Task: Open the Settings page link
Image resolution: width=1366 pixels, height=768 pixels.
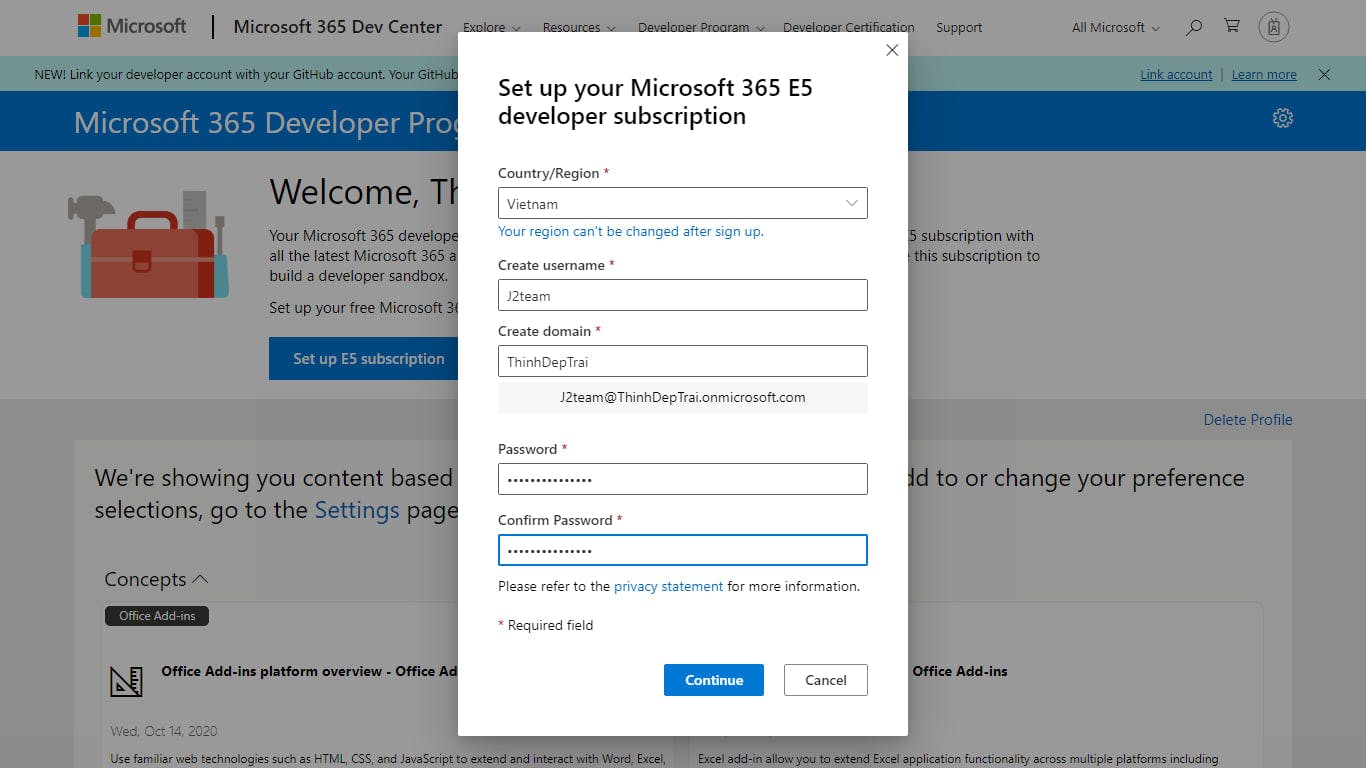Action: pyautogui.click(x=357, y=510)
